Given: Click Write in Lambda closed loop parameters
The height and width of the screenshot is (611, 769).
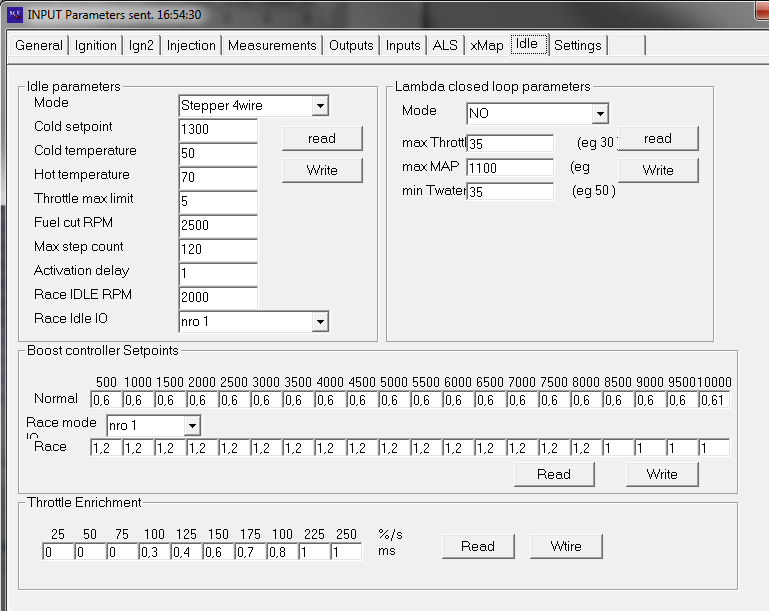Looking at the screenshot, I should pyautogui.click(x=658, y=170).
